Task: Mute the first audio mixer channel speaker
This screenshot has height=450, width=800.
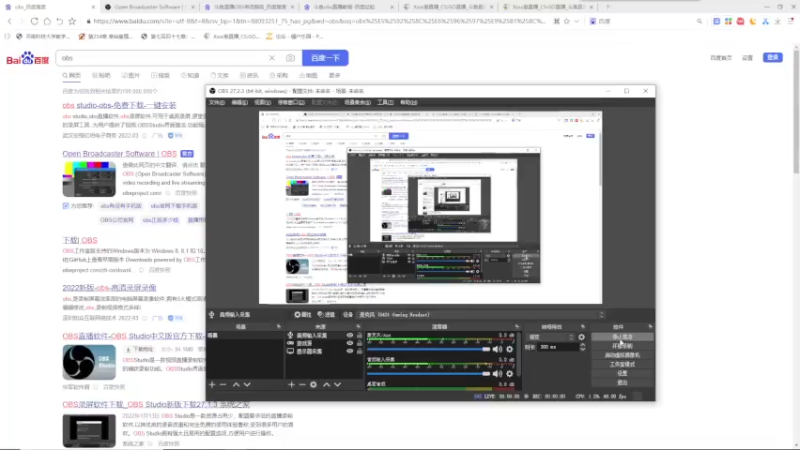Action: tap(497, 349)
